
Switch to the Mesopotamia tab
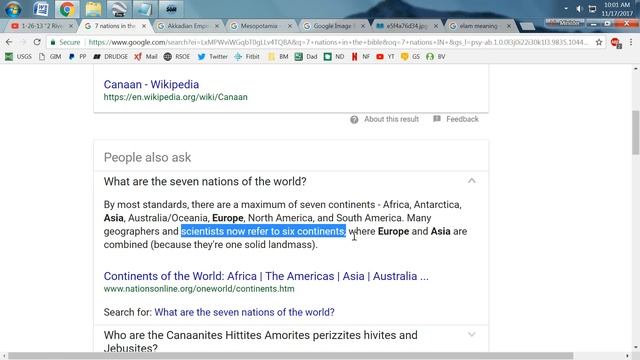pyautogui.click(x=261, y=26)
